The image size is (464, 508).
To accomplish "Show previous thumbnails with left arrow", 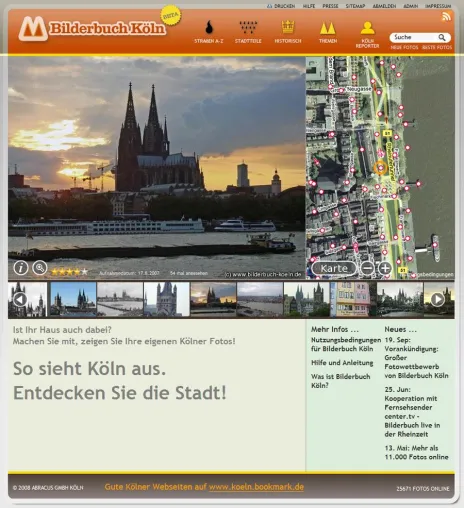I will pos(20,299).
